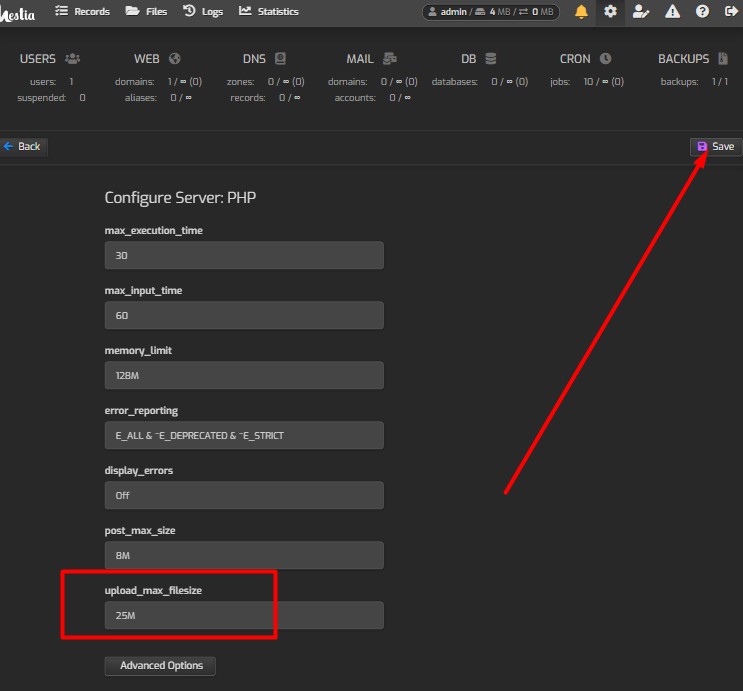This screenshot has height=691, width=743.
Task: Click the 'records:' DNS count text
Action: (265, 98)
